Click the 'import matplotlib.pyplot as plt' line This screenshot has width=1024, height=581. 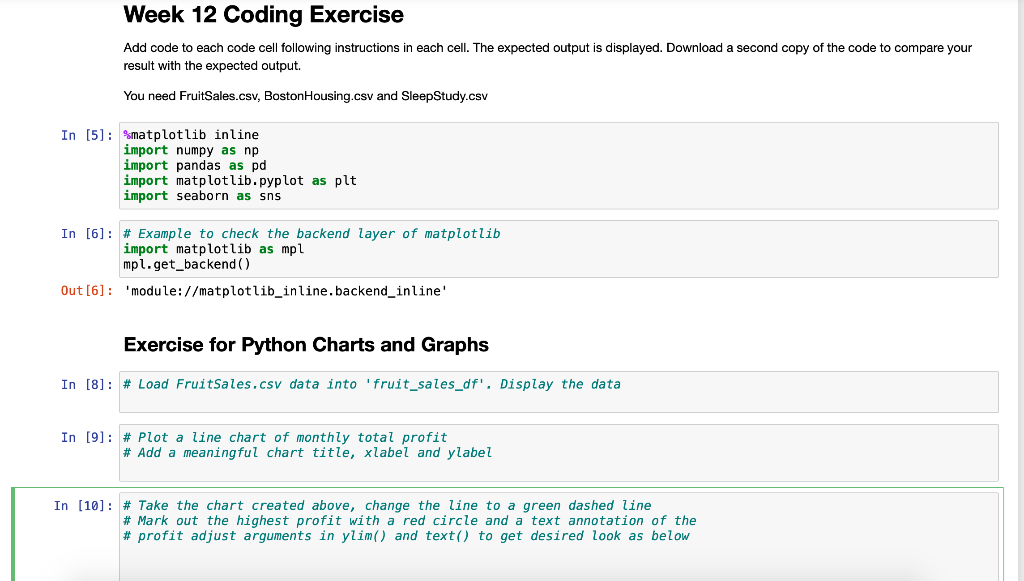pos(240,180)
